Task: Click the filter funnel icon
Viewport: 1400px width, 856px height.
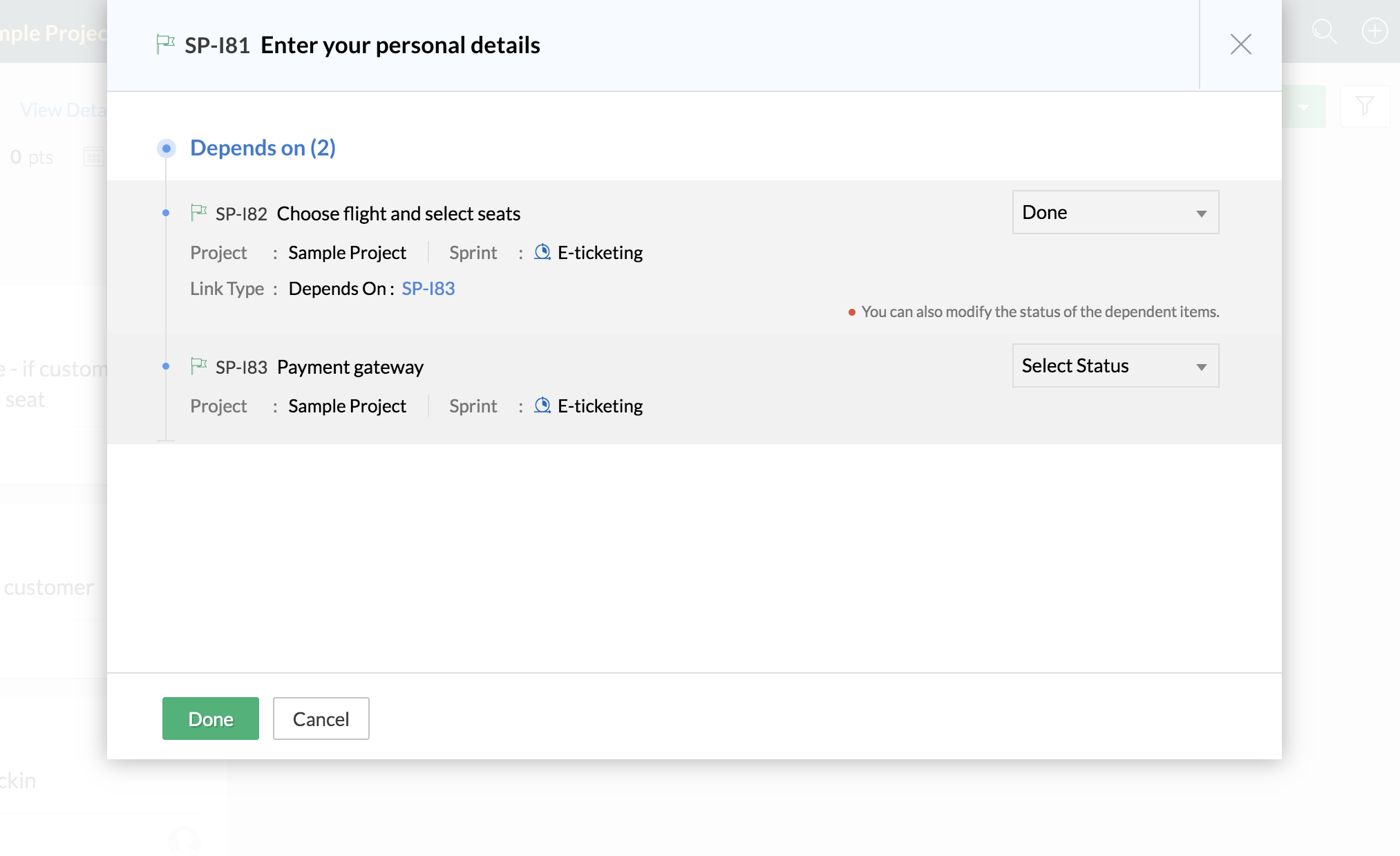Action: point(1365,106)
